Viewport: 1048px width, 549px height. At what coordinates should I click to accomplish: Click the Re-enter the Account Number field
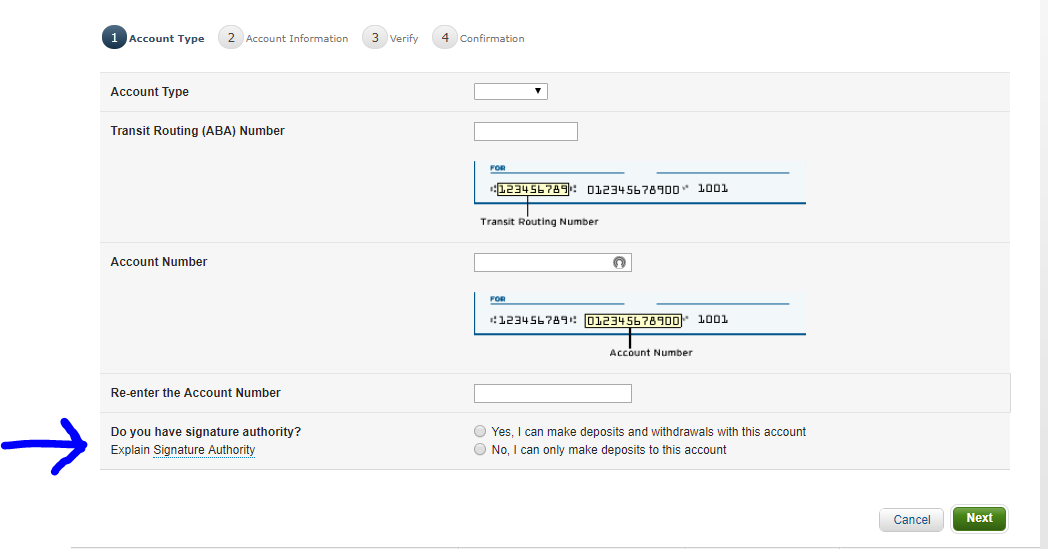[x=552, y=393]
